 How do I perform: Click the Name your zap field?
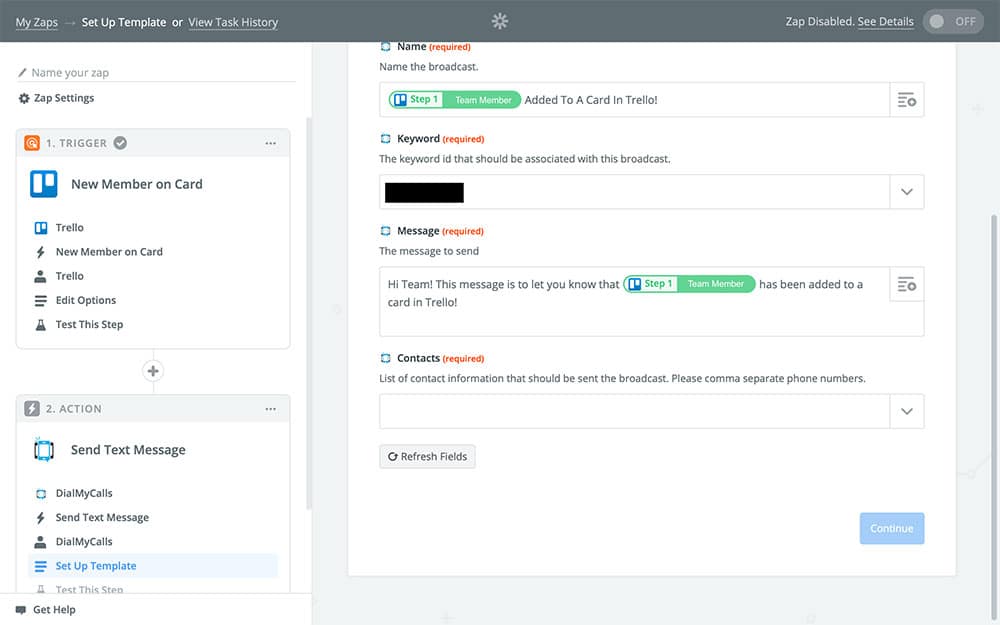(x=160, y=73)
